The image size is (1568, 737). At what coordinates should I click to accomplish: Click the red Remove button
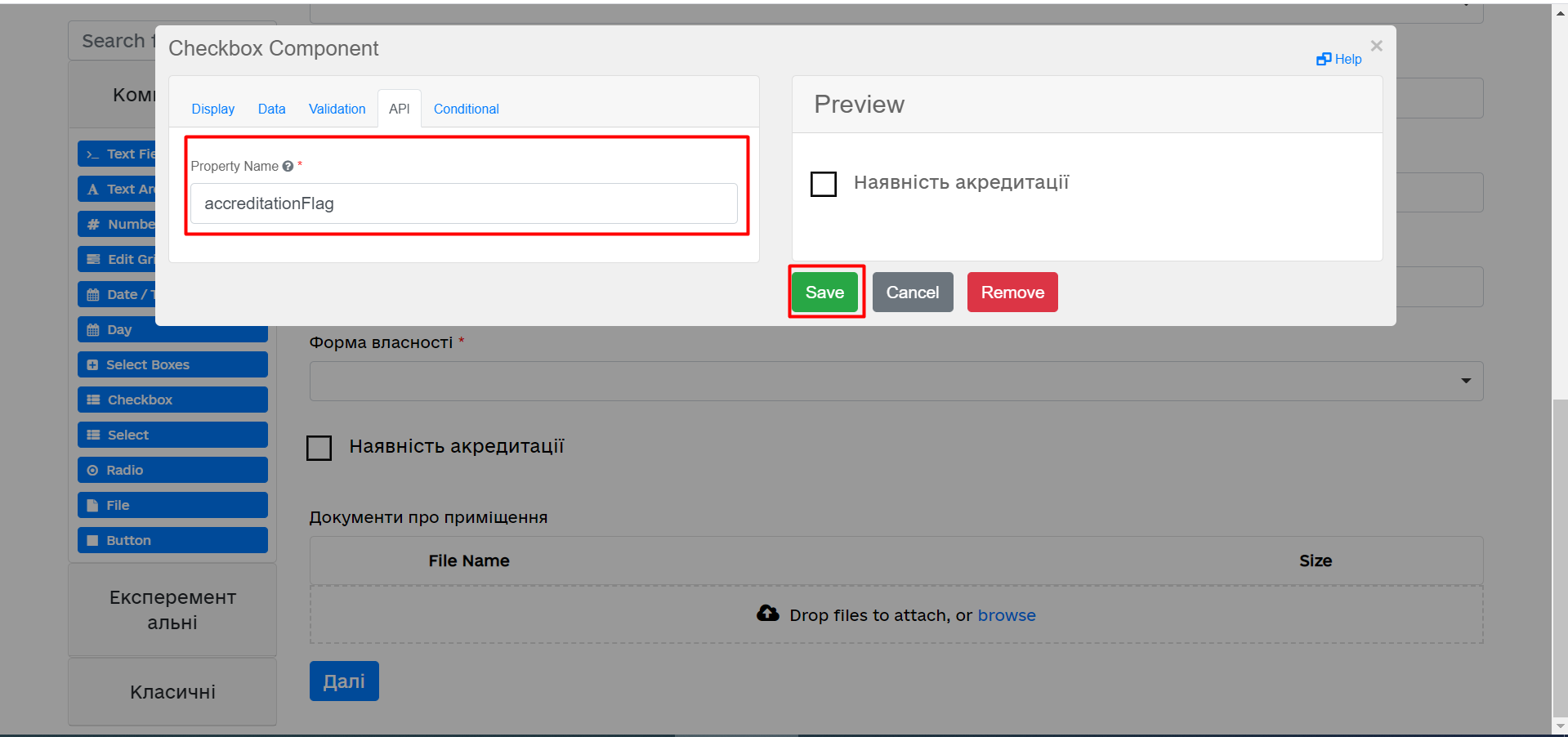pos(1012,293)
